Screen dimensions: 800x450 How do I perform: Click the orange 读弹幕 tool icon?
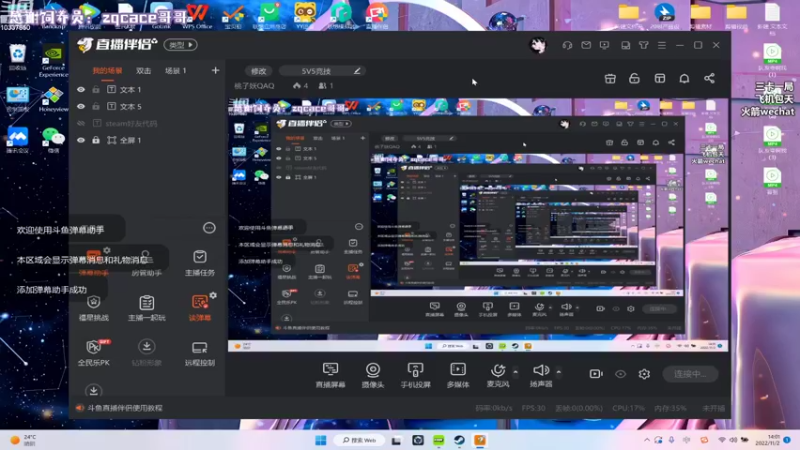(199, 302)
